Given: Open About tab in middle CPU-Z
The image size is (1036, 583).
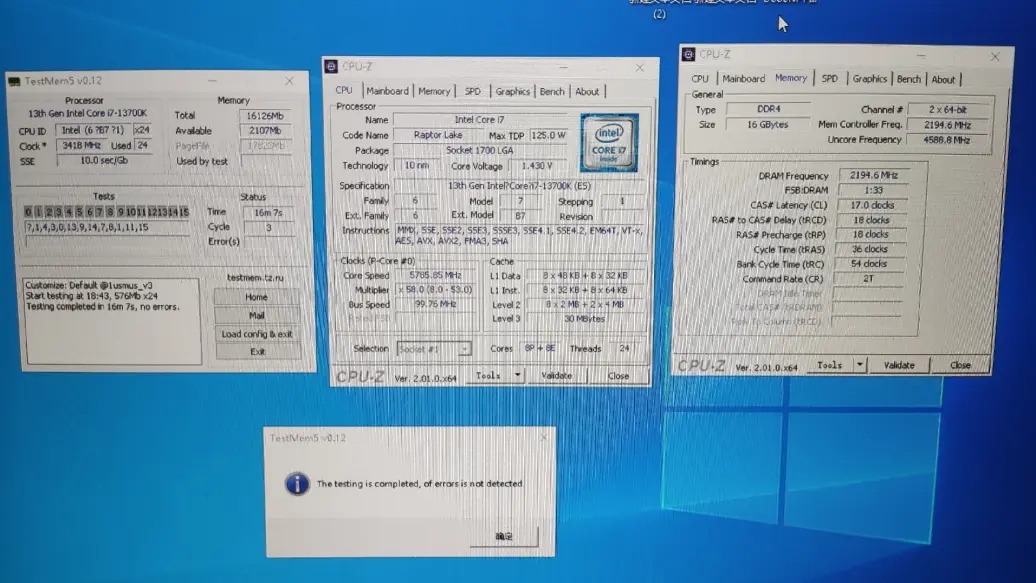Looking at the screenshot, I should click(x=587, y=92).
